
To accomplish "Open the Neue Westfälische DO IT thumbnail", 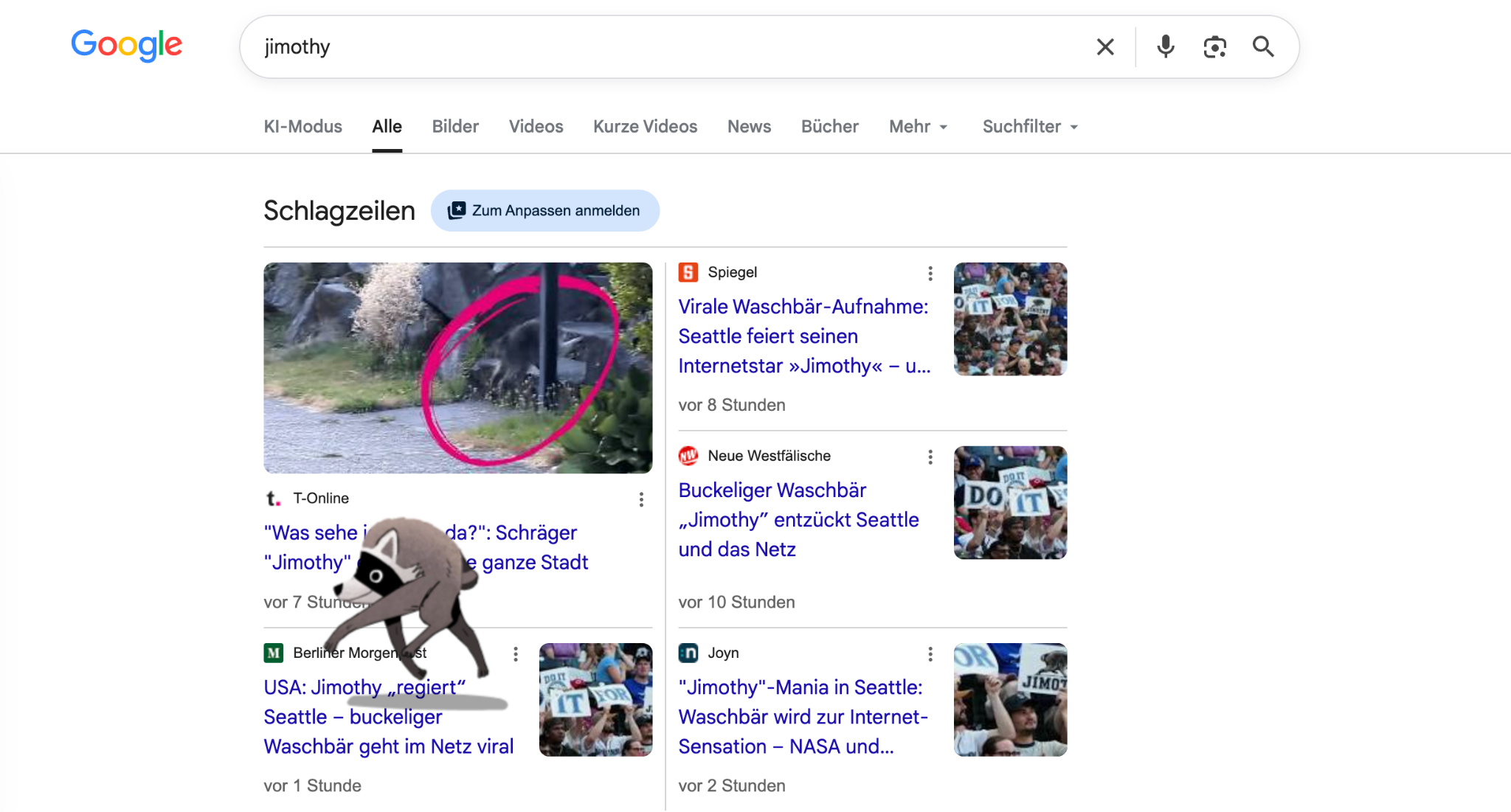I will [1011, 503].
